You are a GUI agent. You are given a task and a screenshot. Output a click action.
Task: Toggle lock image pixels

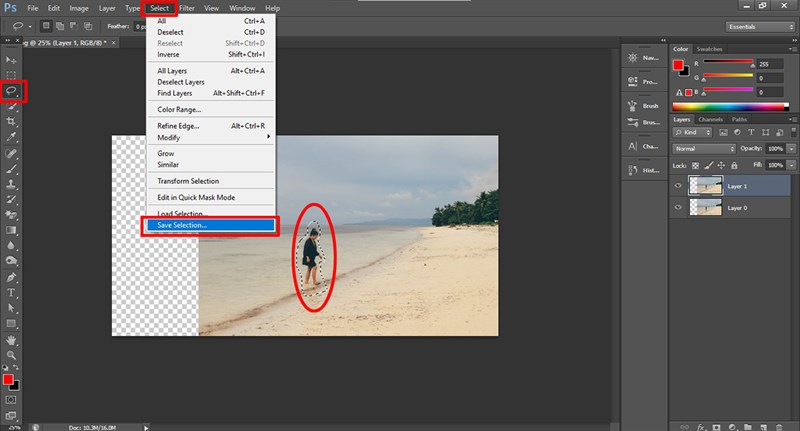click(x=708, y=165)
